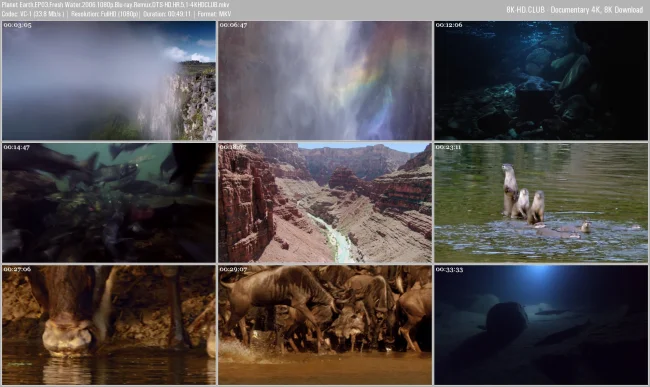Click the 00:06:47 timestamp label
This screenshot has width=650, height=387.
click(233, 25)
